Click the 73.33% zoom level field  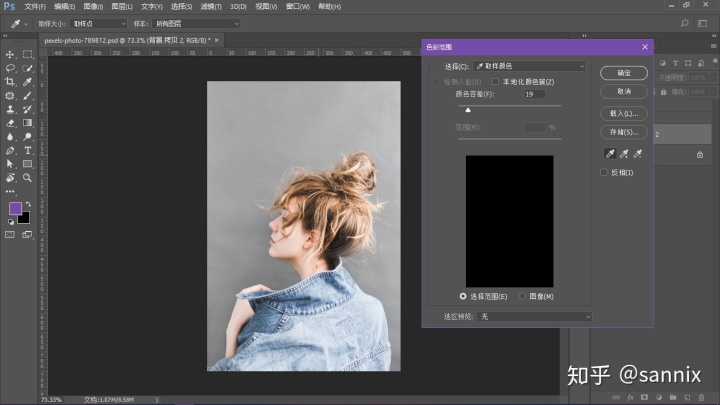(x=51, y=400)
